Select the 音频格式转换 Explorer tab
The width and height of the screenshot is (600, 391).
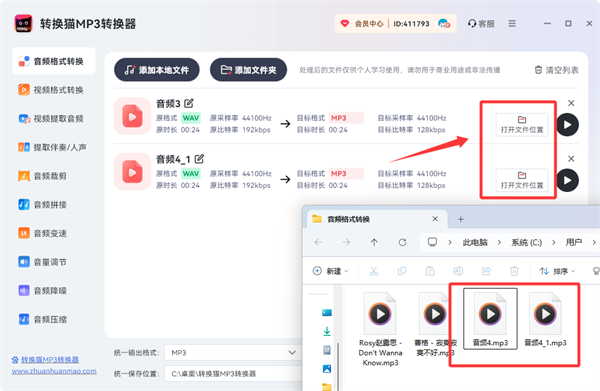(x=376, y=219)
